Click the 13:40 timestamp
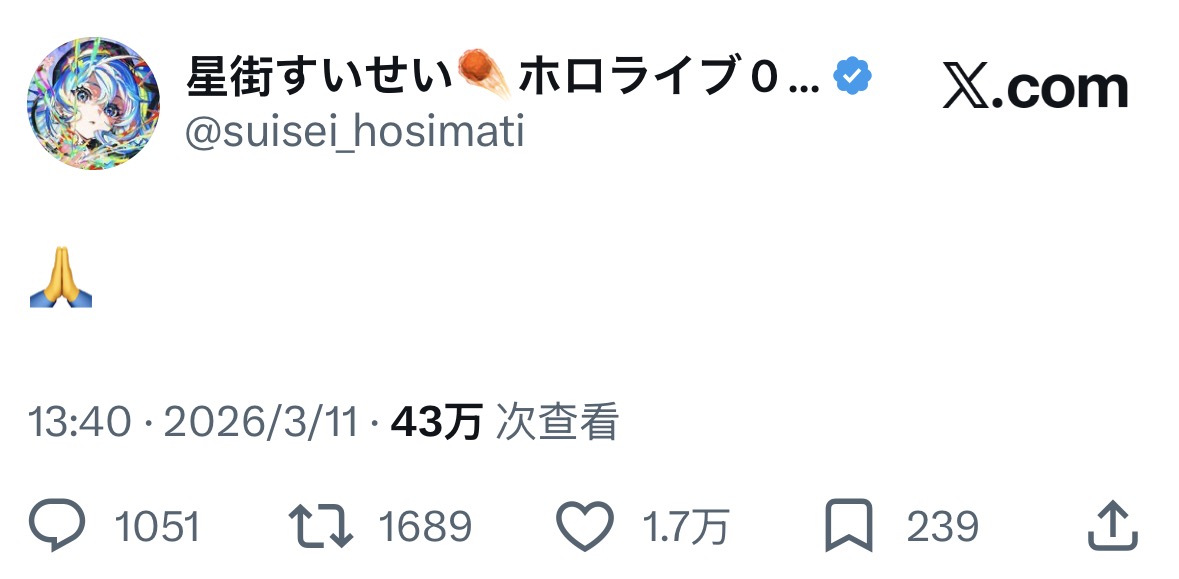 click(79, 423)
